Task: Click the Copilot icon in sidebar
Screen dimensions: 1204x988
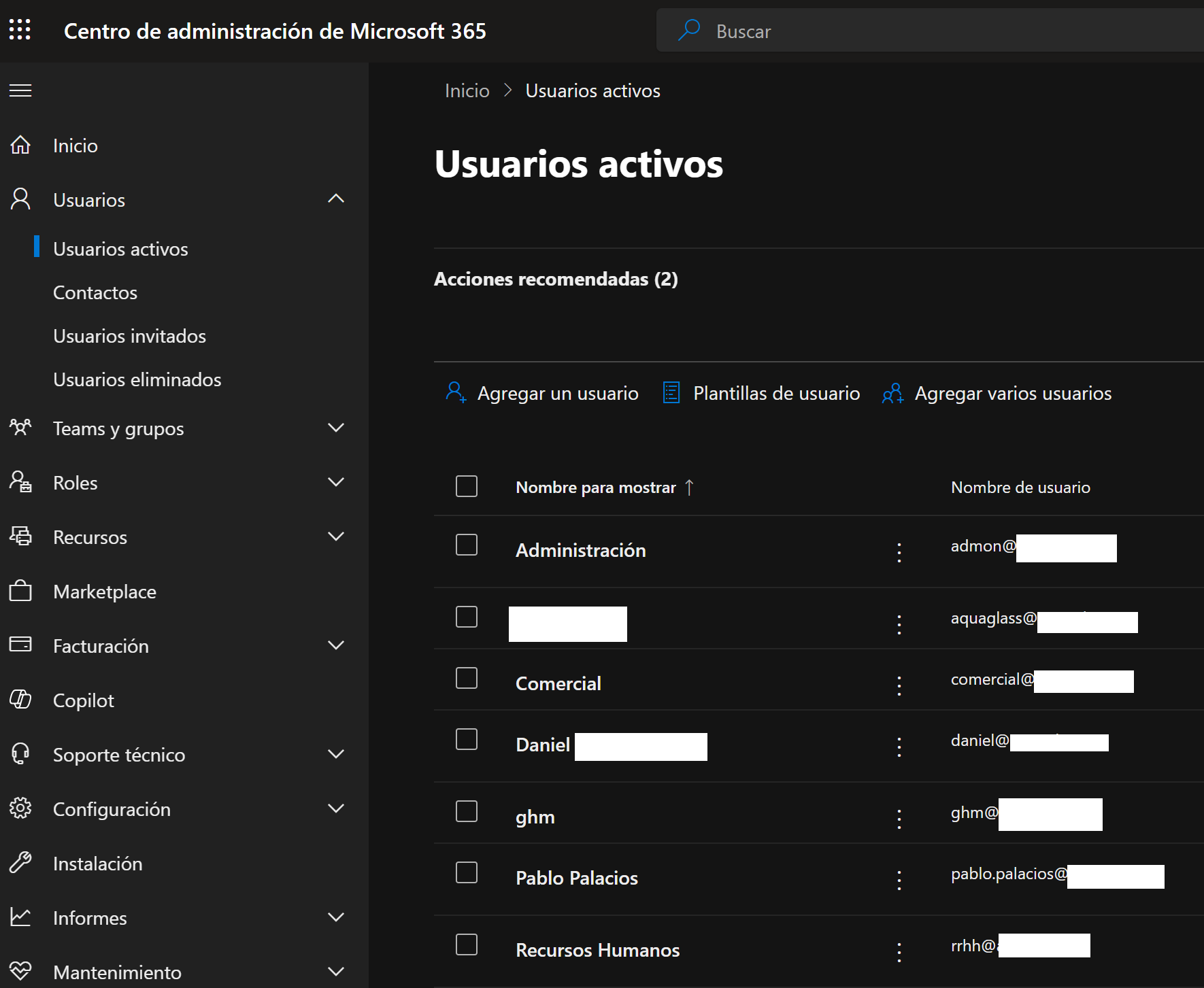Action: (20, 700)
